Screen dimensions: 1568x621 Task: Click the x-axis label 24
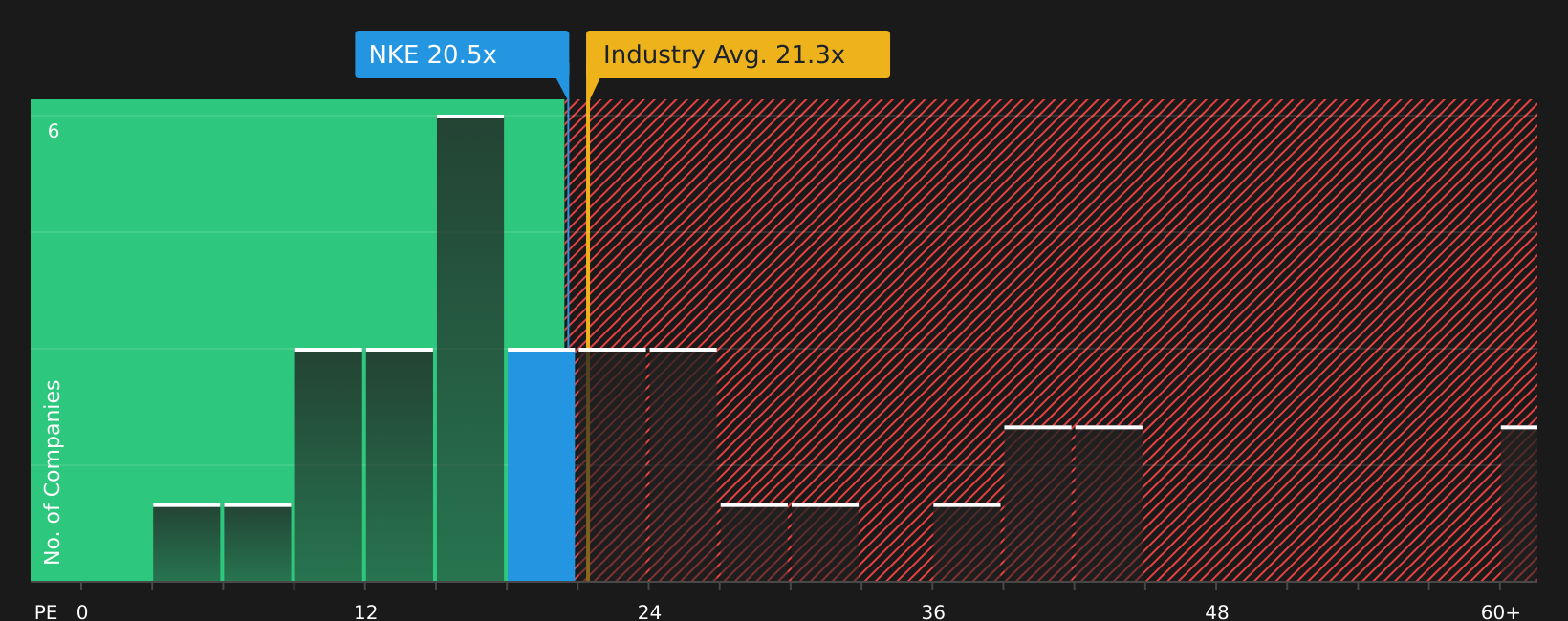[x=649, y=612]
